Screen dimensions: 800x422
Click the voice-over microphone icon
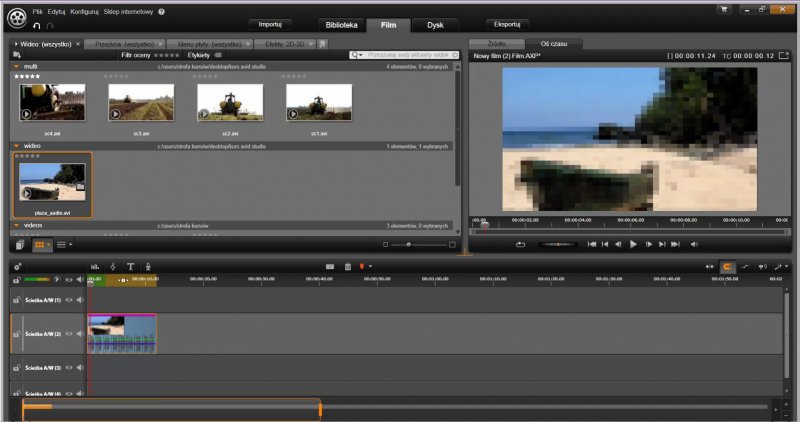148,266
